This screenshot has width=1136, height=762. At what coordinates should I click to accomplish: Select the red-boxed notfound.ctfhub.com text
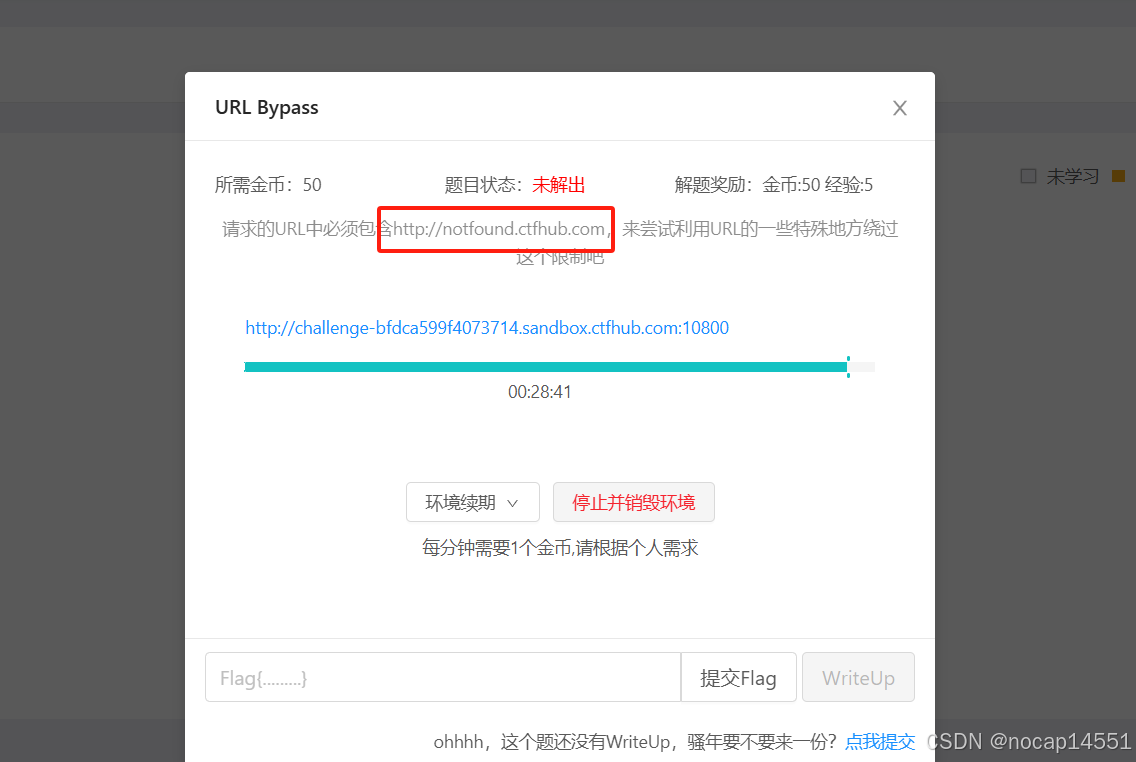point(495,229)
